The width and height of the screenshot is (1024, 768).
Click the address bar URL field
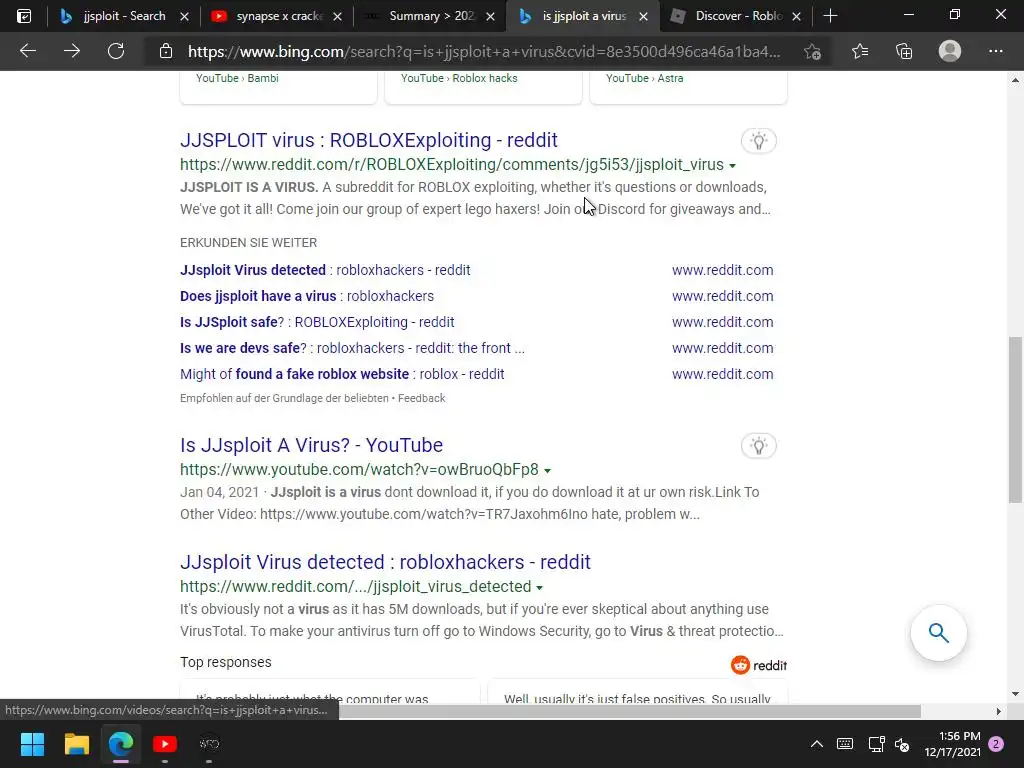pyautogui.click(x=484, y=52)
